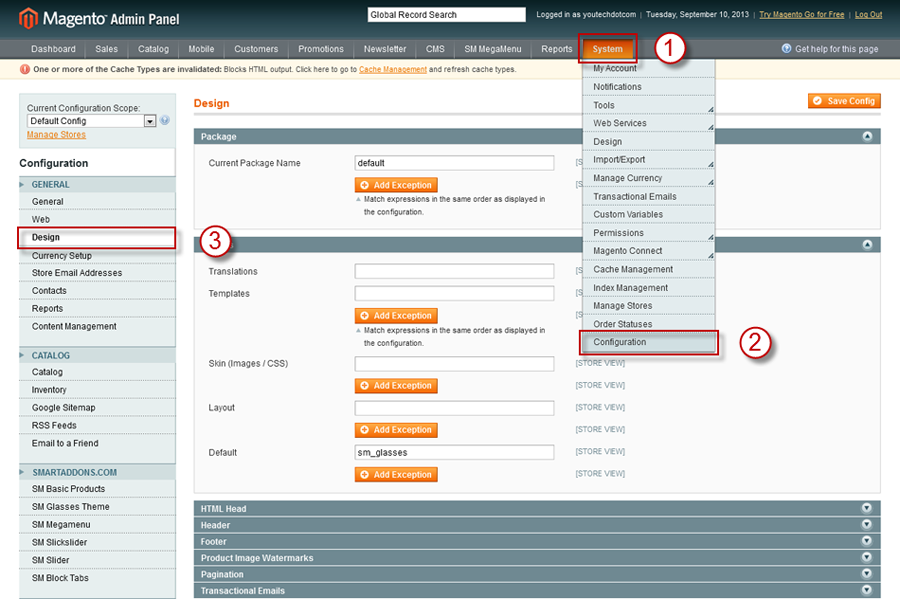The width and height of the screenshot is (900, 599).
Task: Open the Customers menu
Action: tap(256, 49)
